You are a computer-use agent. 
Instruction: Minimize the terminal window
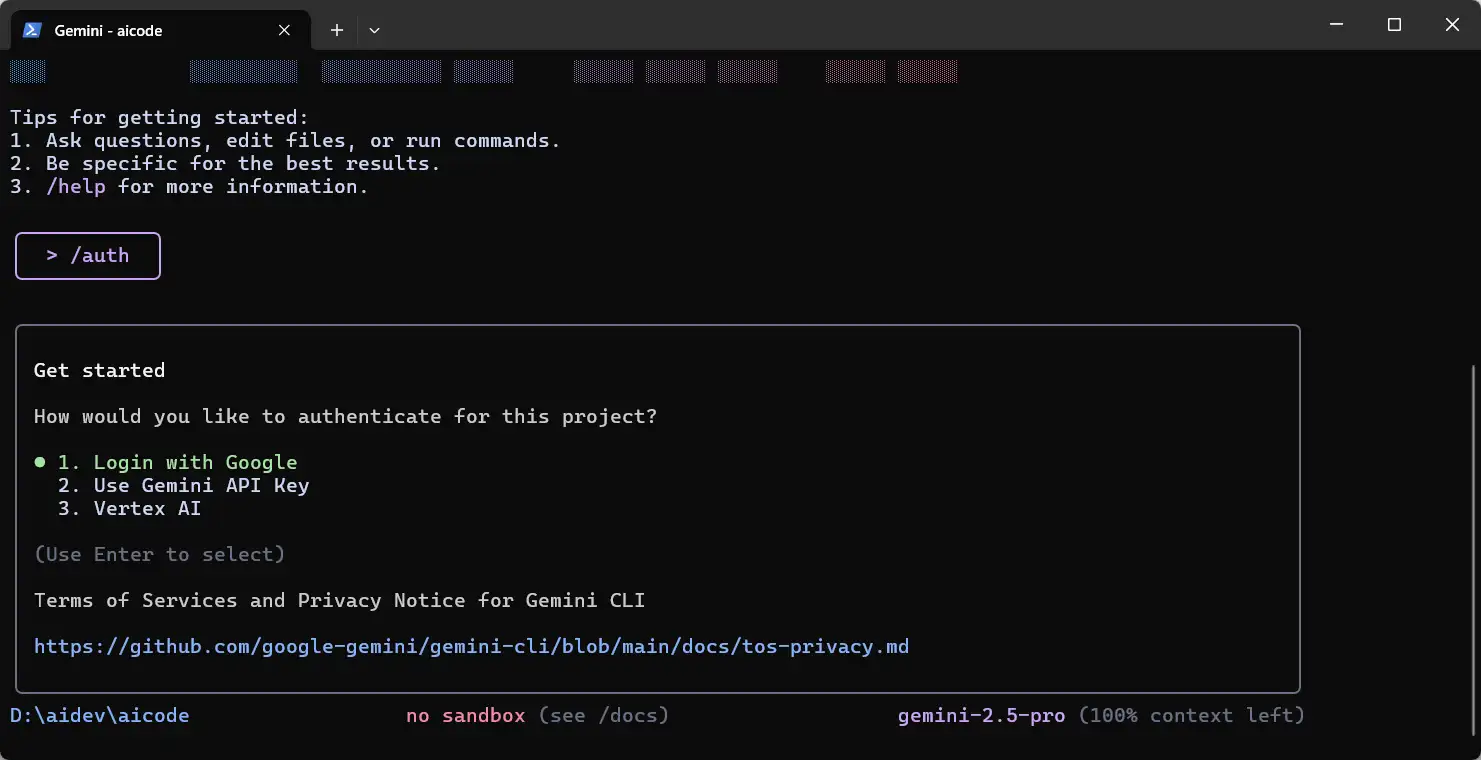point(1336,25)
